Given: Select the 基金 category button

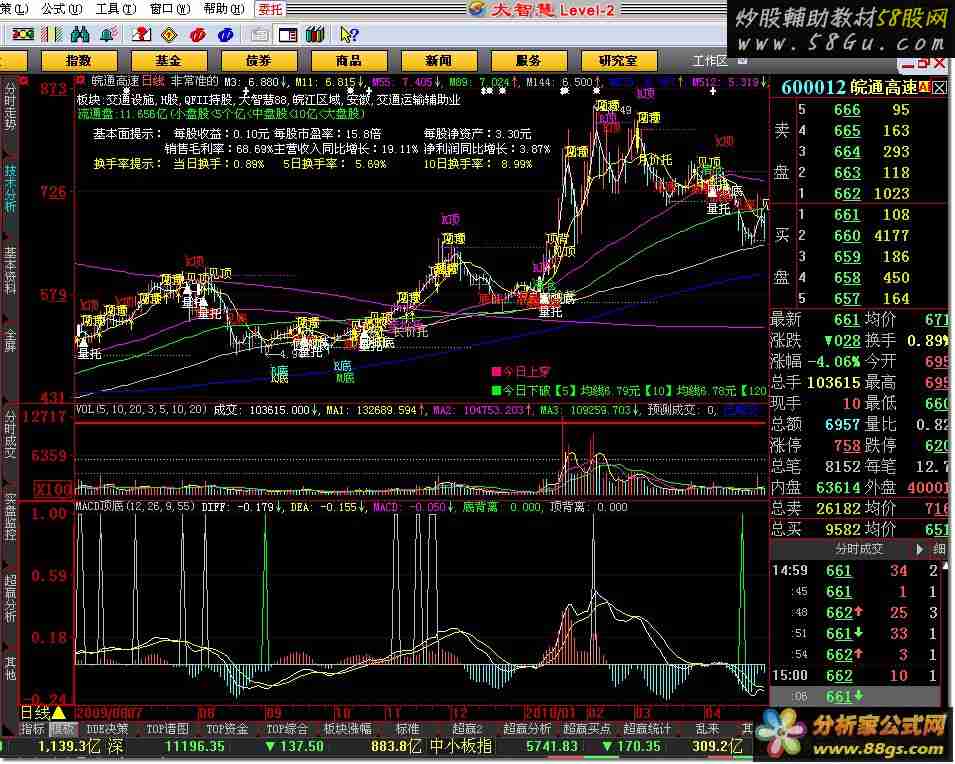Looking at the screenshot, I should point(169,60).
